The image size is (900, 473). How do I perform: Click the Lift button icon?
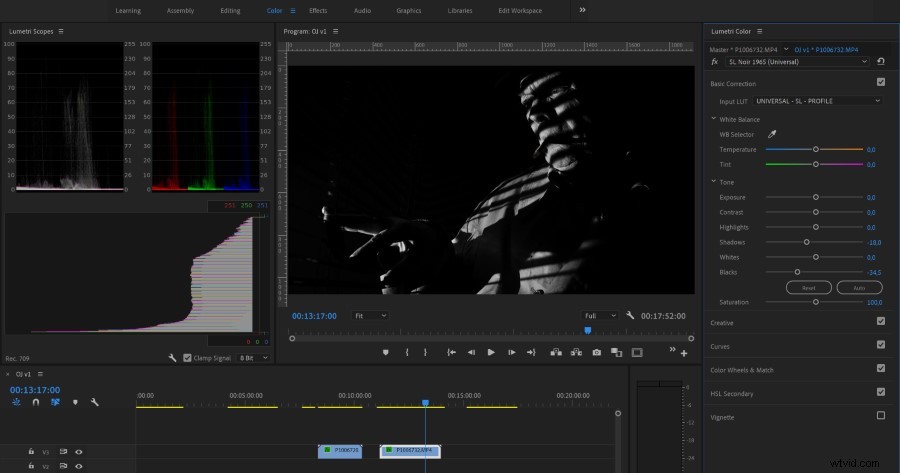[x=556, y=352]
